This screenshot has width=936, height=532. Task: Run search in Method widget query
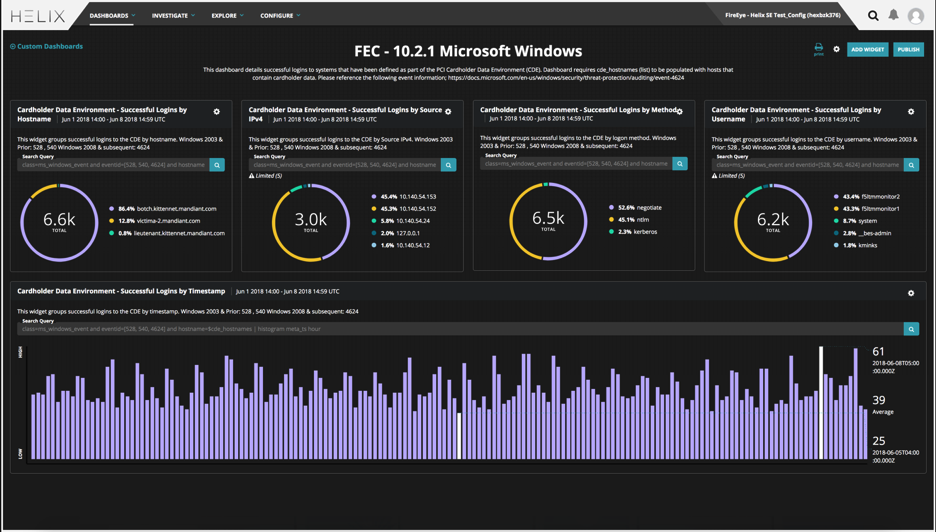[680, 164]
